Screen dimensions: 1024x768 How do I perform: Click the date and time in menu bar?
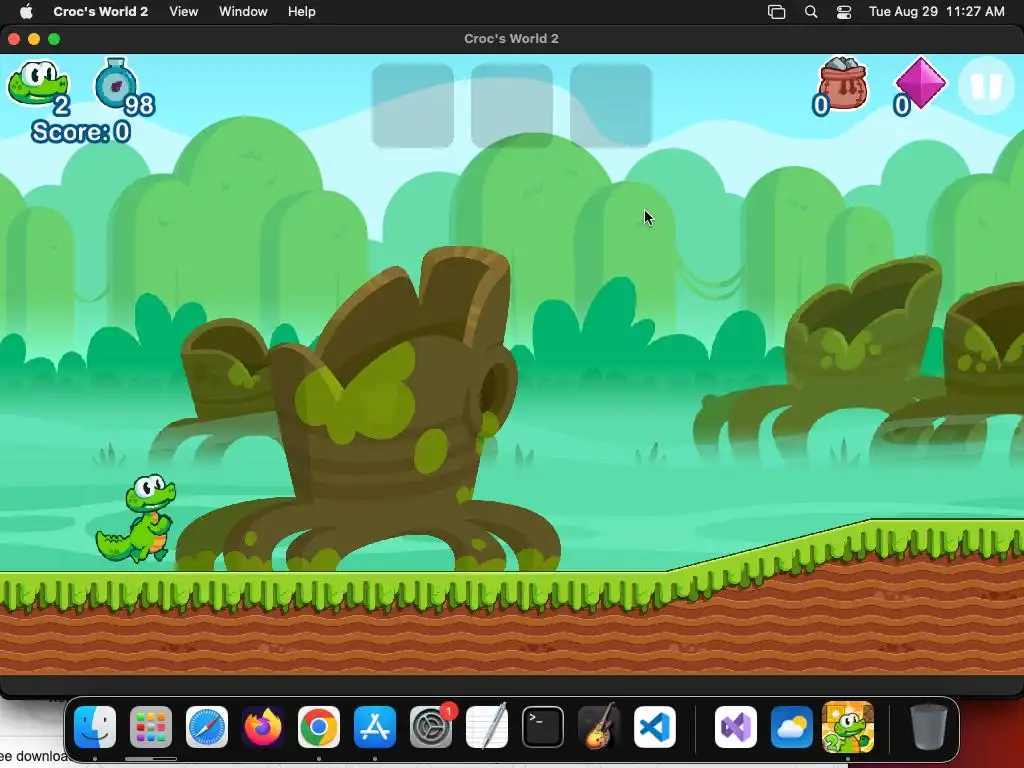pyautogui.click(x=936, y=12)
